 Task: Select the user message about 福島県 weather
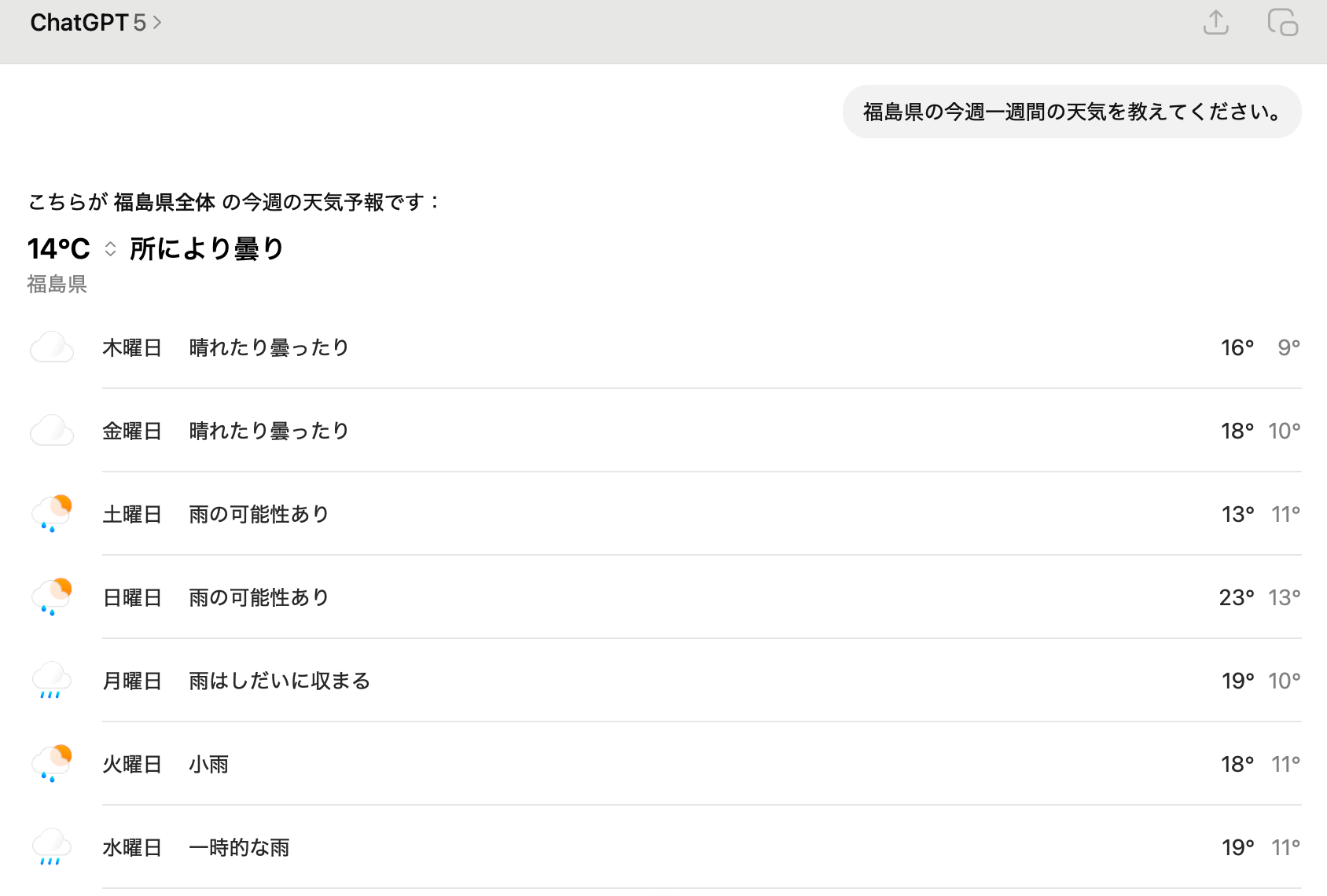(x=1072, y=112)
